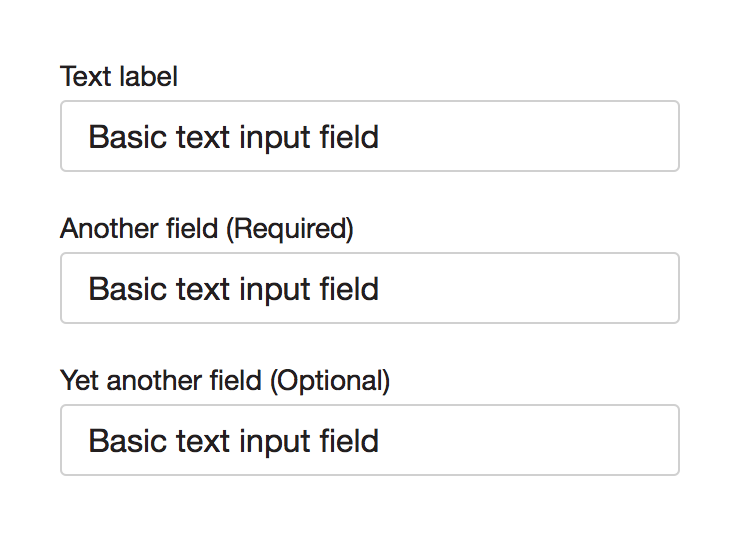Click placeholder text in the Required input field
This screenshot has height=536, width=740.
tap(234, 288)
